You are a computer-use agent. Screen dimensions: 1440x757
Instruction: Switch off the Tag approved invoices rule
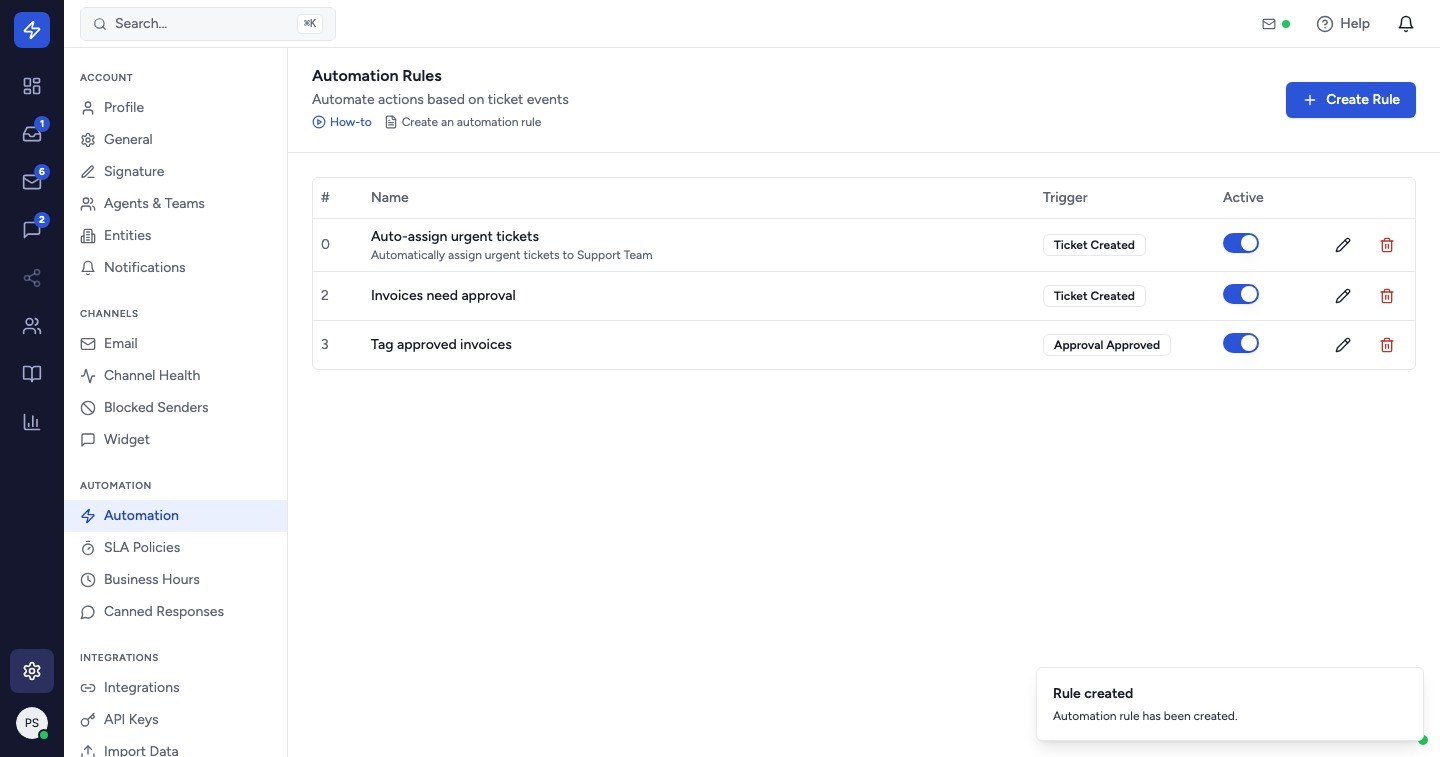pyautogui.click(x=1241, y=344)
